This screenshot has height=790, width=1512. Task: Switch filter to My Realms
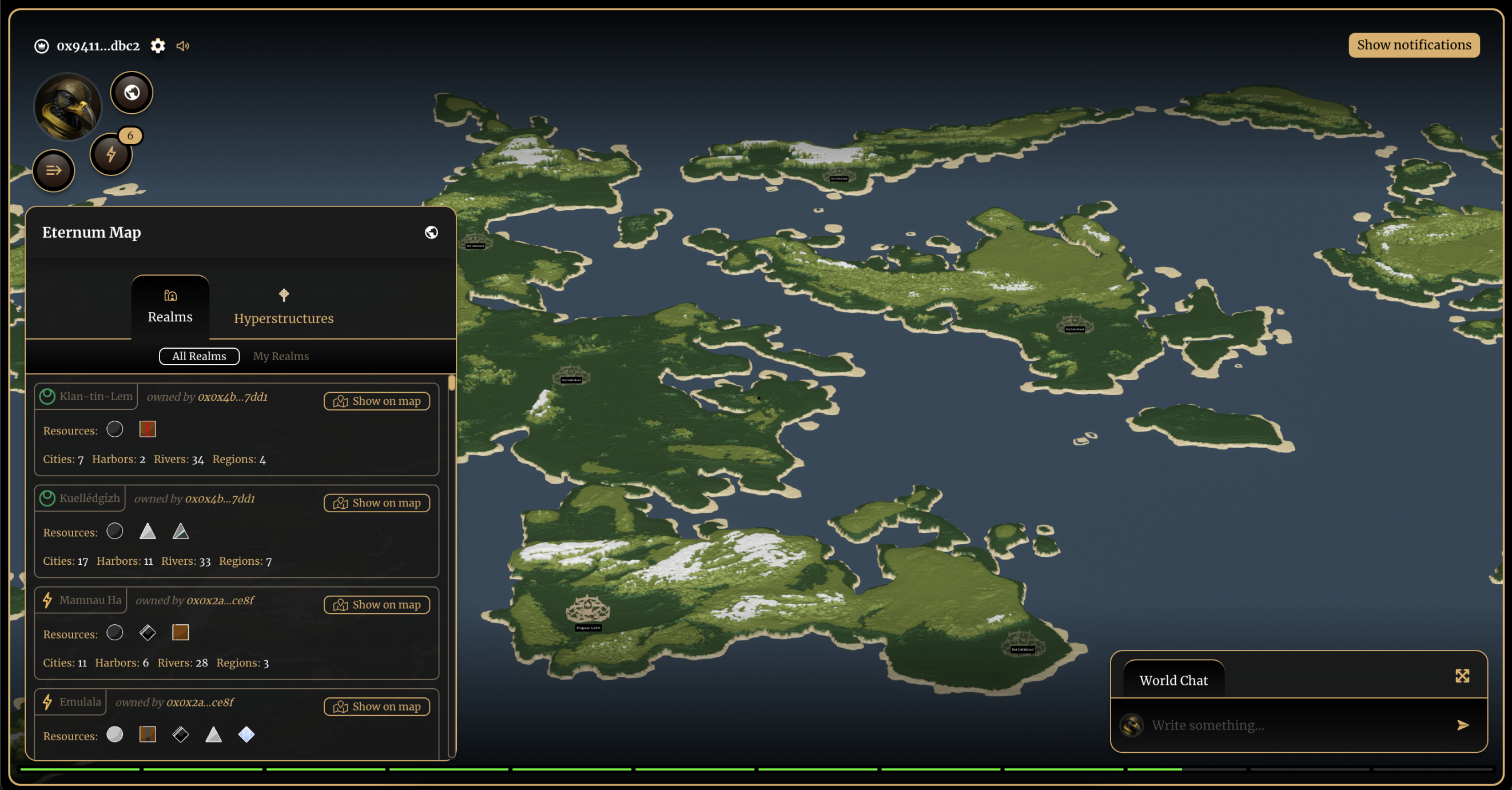(x=281, y=356)
